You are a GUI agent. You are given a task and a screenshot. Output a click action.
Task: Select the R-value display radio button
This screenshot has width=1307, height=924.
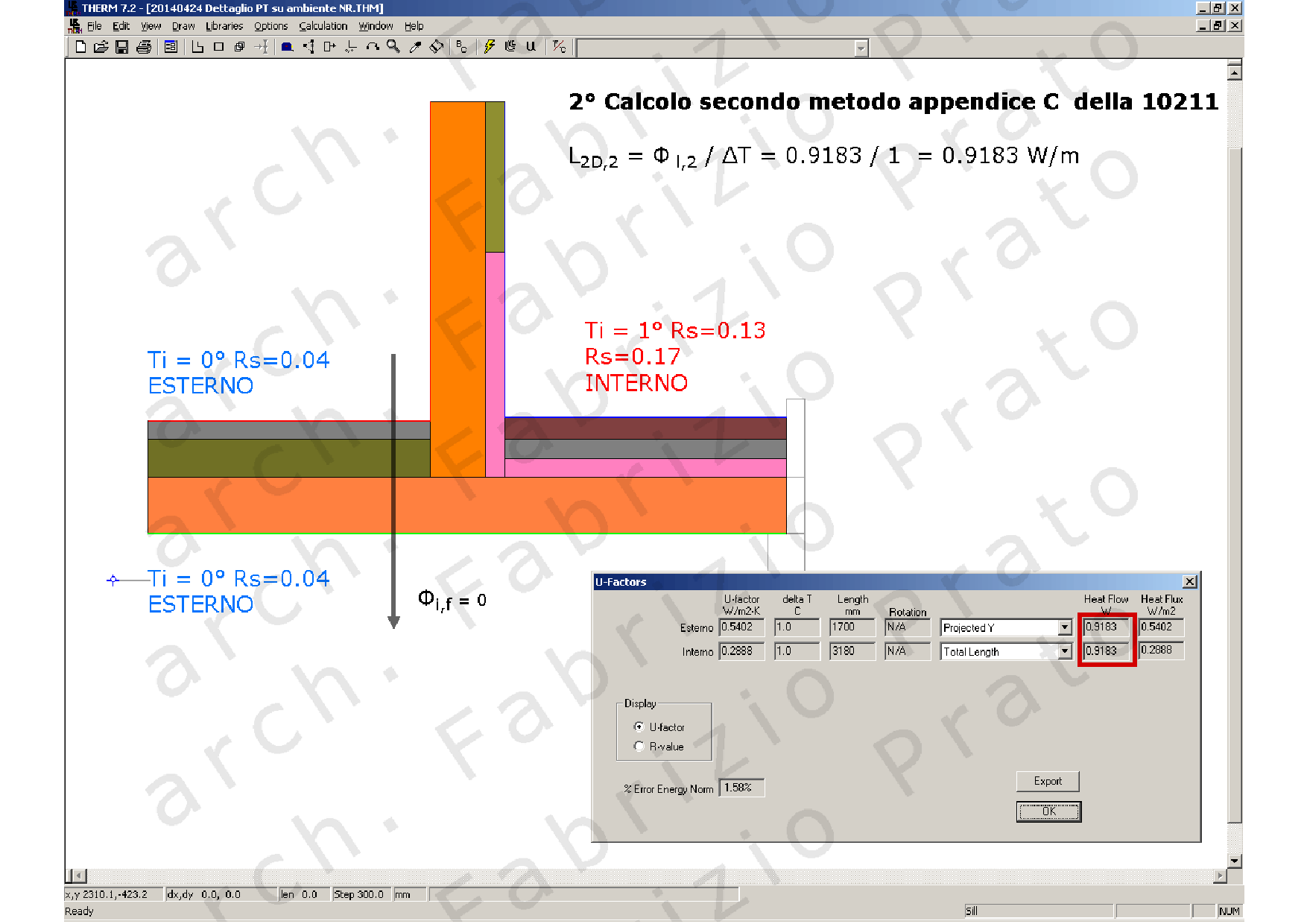[x=639, y=746]
